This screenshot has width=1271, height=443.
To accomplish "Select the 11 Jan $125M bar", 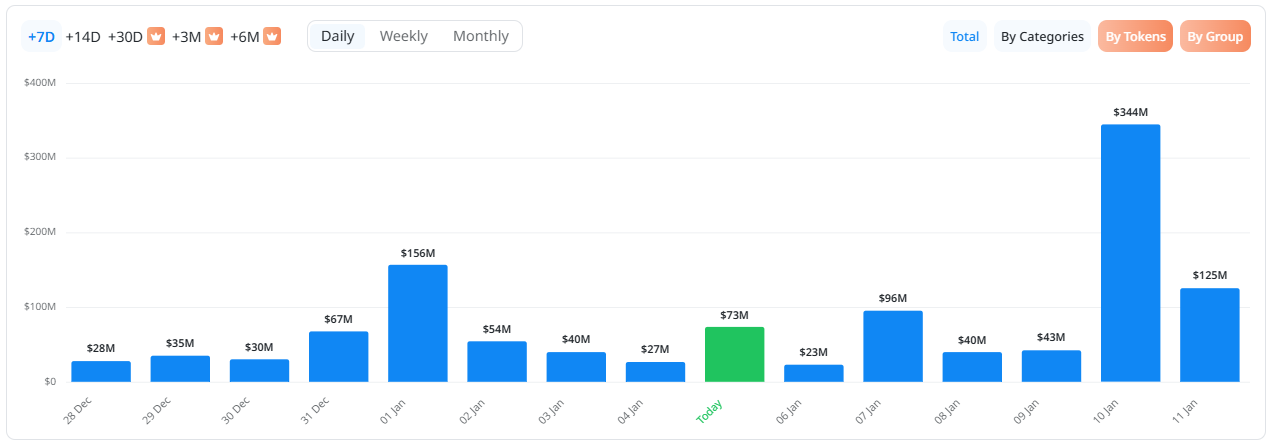I will (1209, 335).
